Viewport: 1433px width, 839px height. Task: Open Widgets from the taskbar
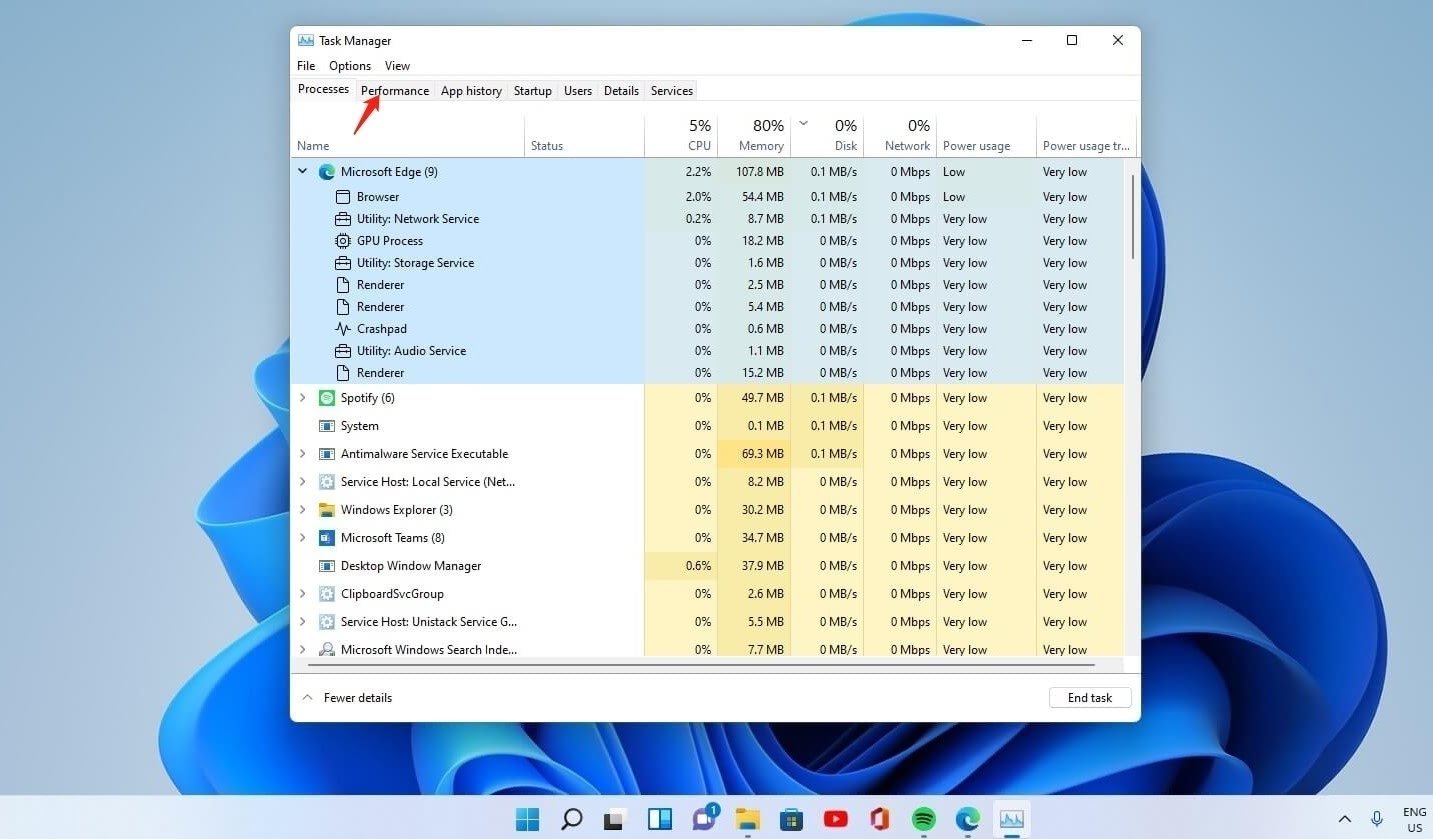[x=660, y=819]
